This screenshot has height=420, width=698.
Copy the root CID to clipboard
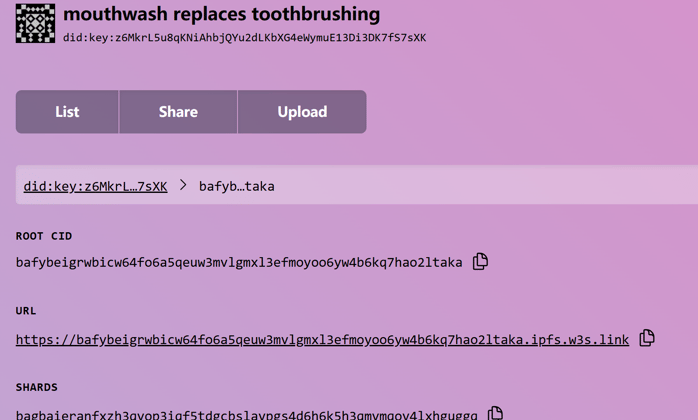pos(480,261)
